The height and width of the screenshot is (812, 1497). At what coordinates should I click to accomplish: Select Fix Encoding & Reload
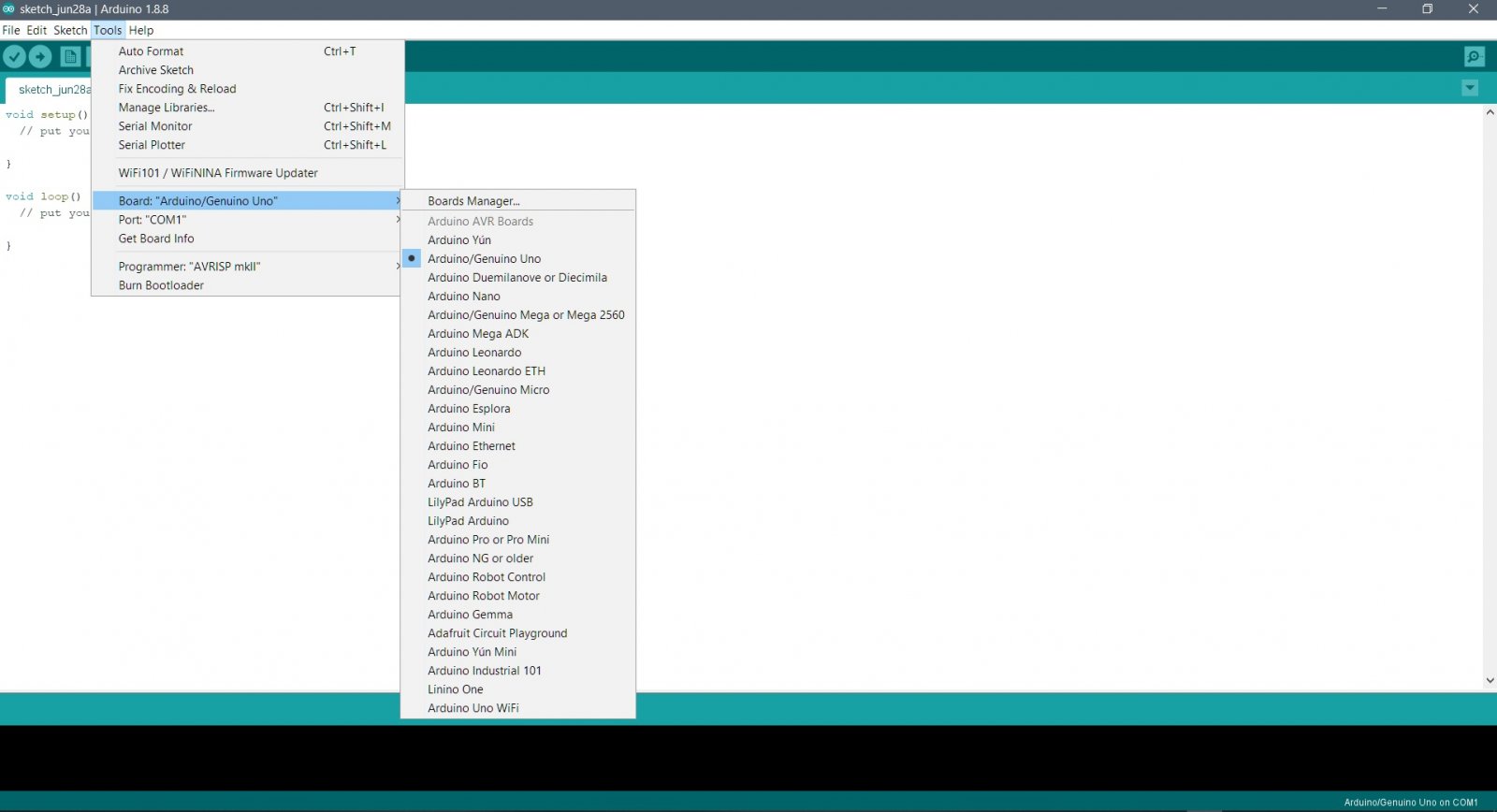247,89
